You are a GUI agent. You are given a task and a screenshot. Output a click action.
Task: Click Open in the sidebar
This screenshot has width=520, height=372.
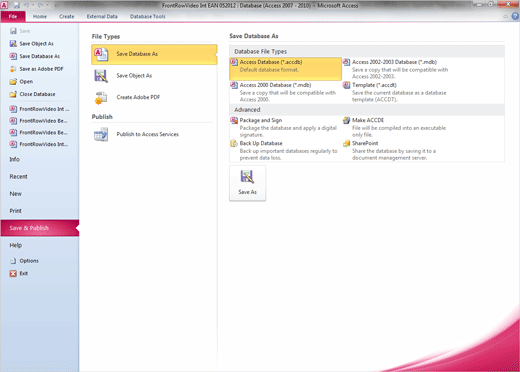coord(26,82)
